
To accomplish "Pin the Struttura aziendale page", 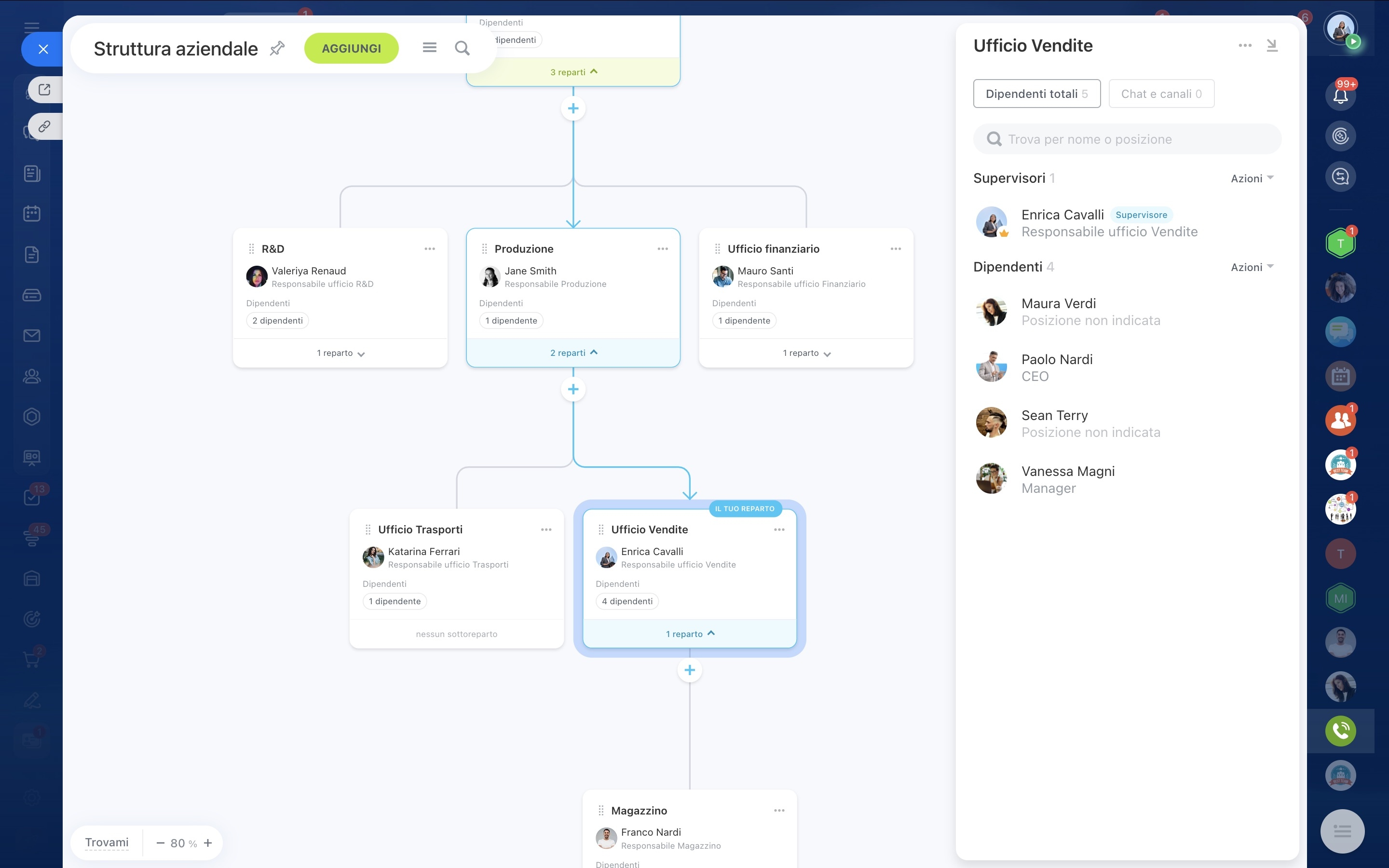I will [x=277, y=48].
